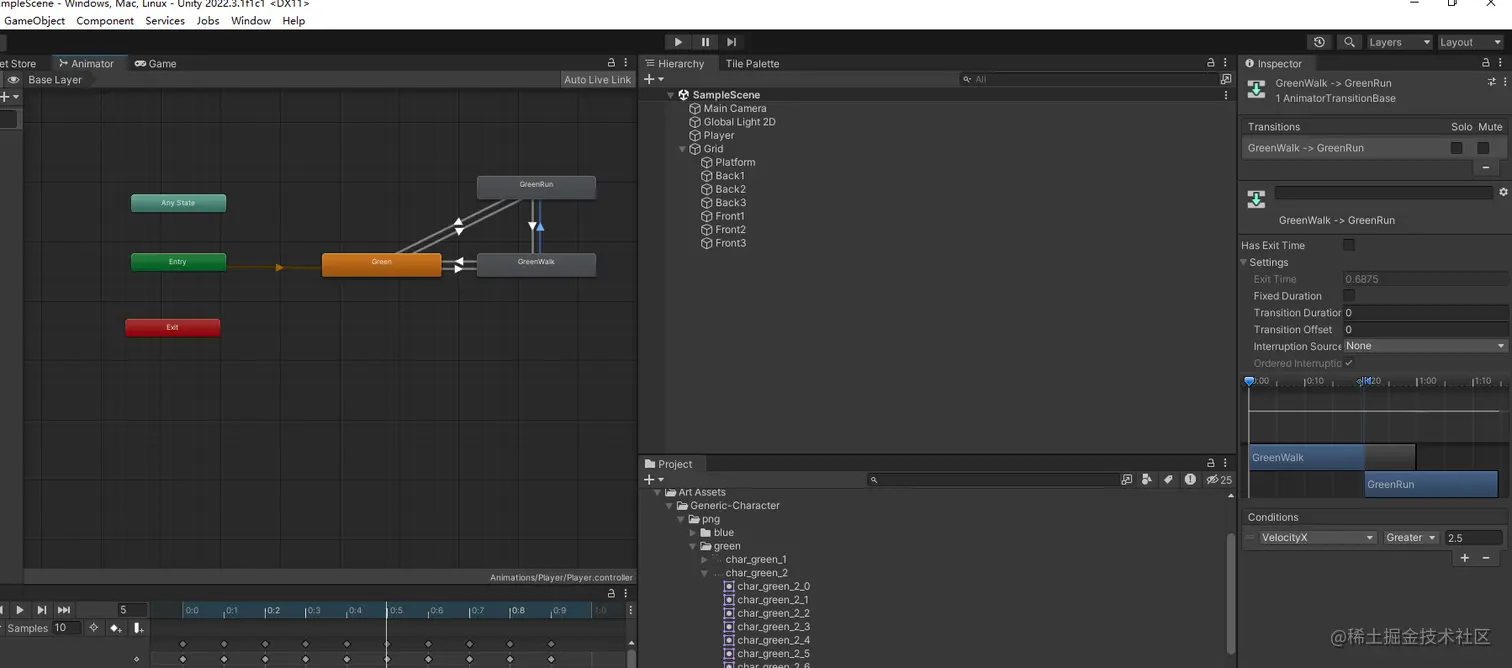Viewport: 1512px width, 668px height.
Task: Select Platform under Grid
Action: 735,162
